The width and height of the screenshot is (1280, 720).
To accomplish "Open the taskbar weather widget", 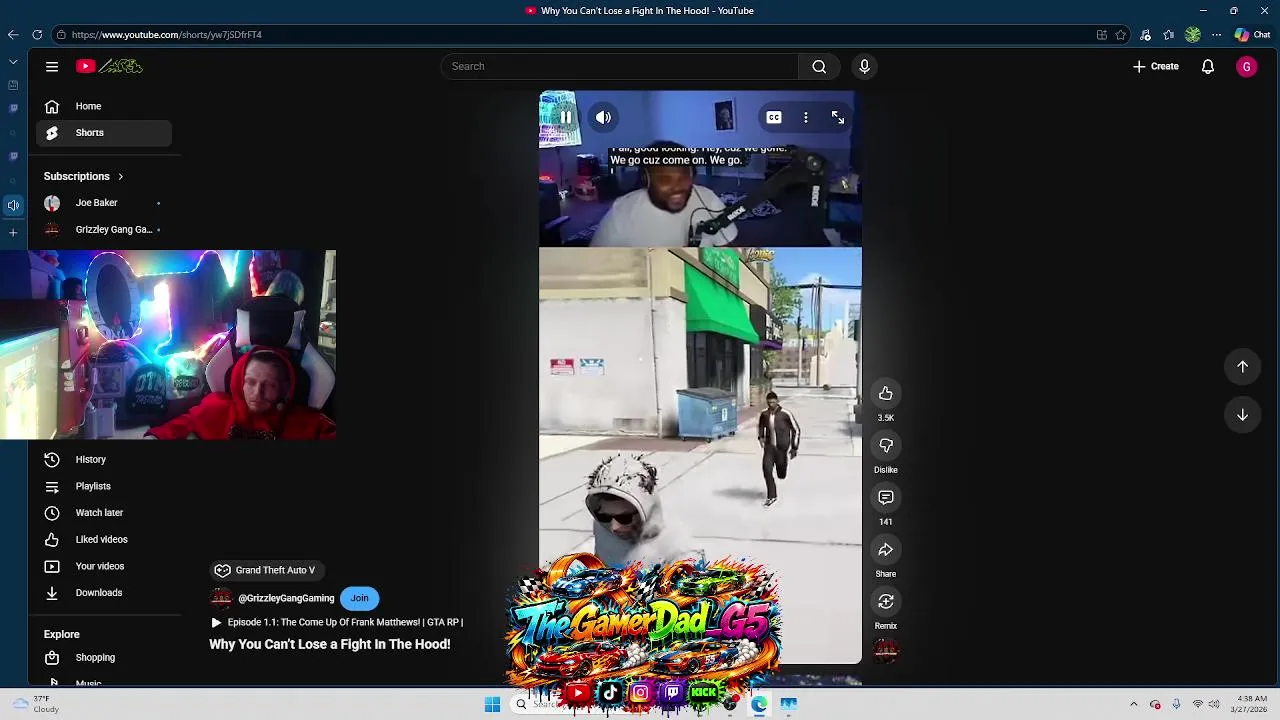I will 34,704.
